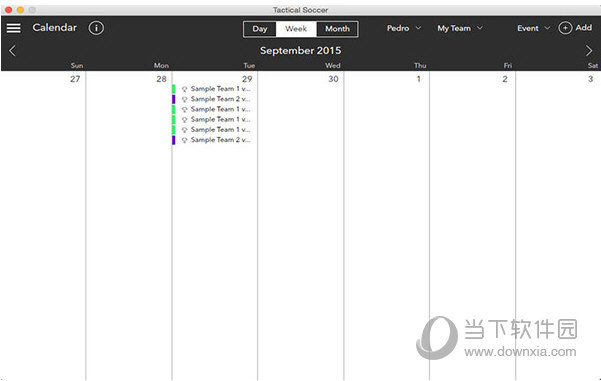Show the Calendar info icon
The height and width of the screenshot is (381, 601).
tap(96, 28)
